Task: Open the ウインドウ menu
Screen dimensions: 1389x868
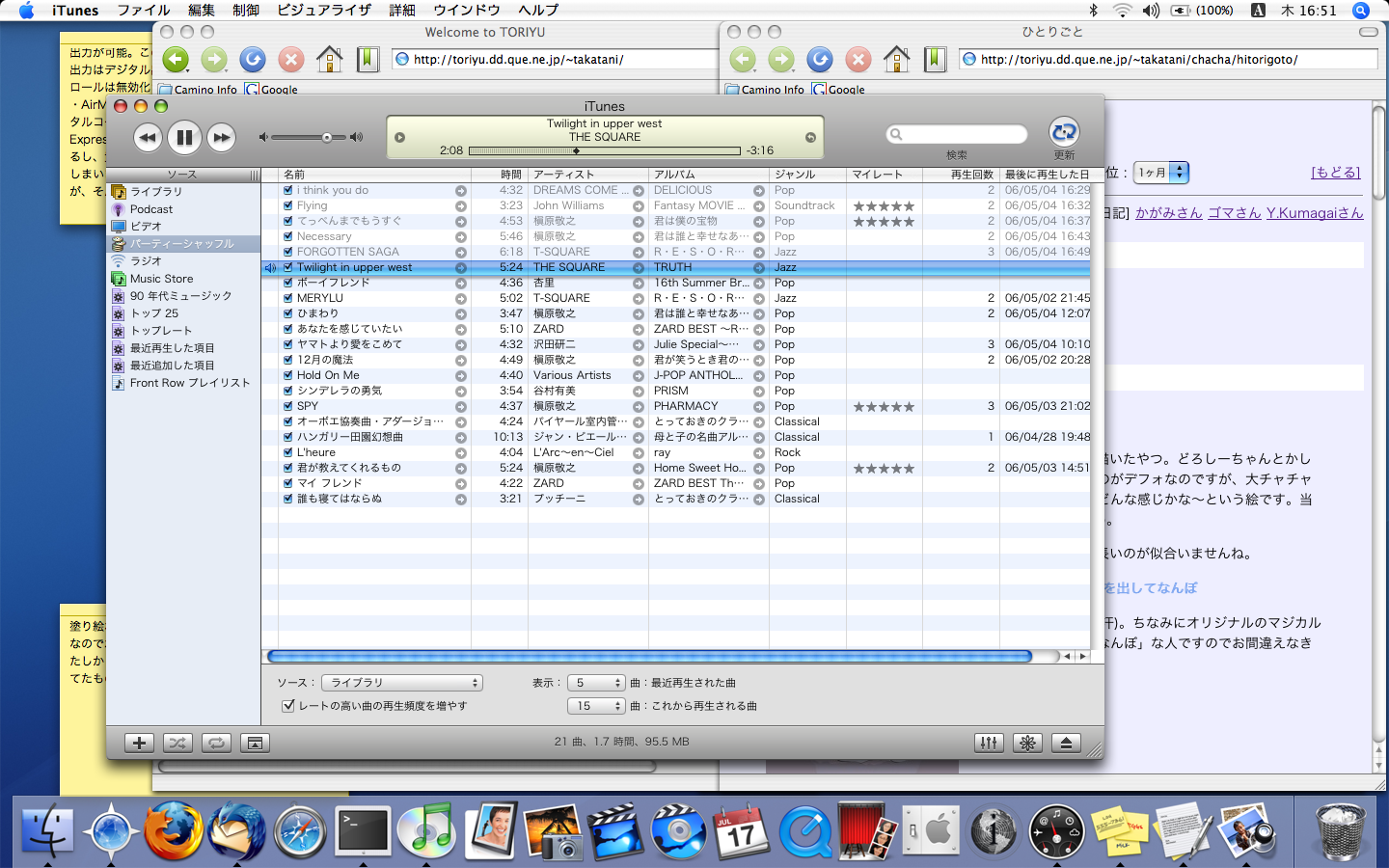Action: click(467, 11)
